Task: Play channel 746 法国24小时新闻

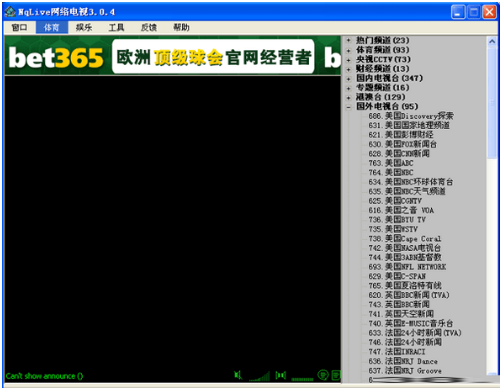Action: coord(405,342)
